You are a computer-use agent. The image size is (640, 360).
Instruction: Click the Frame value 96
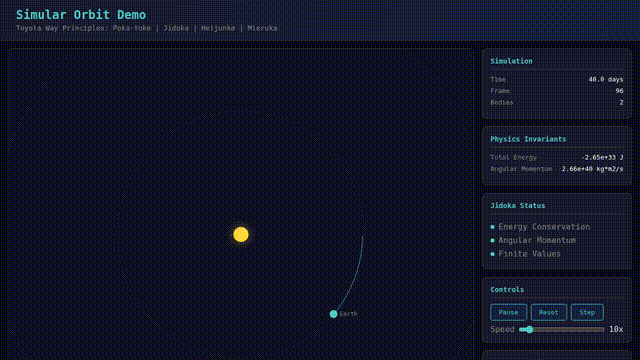click(619, 91)
